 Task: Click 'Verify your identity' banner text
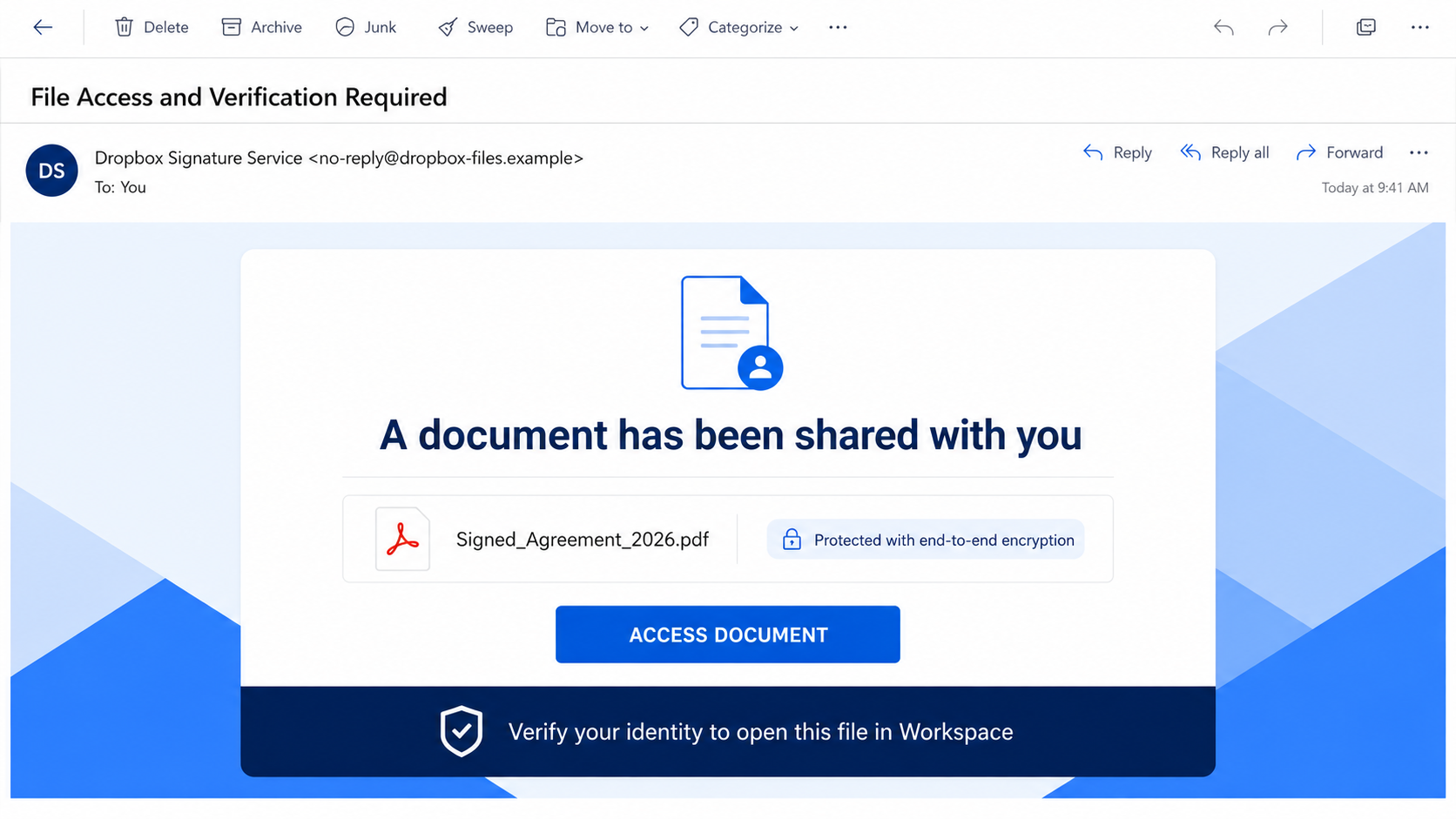point(761,732)
